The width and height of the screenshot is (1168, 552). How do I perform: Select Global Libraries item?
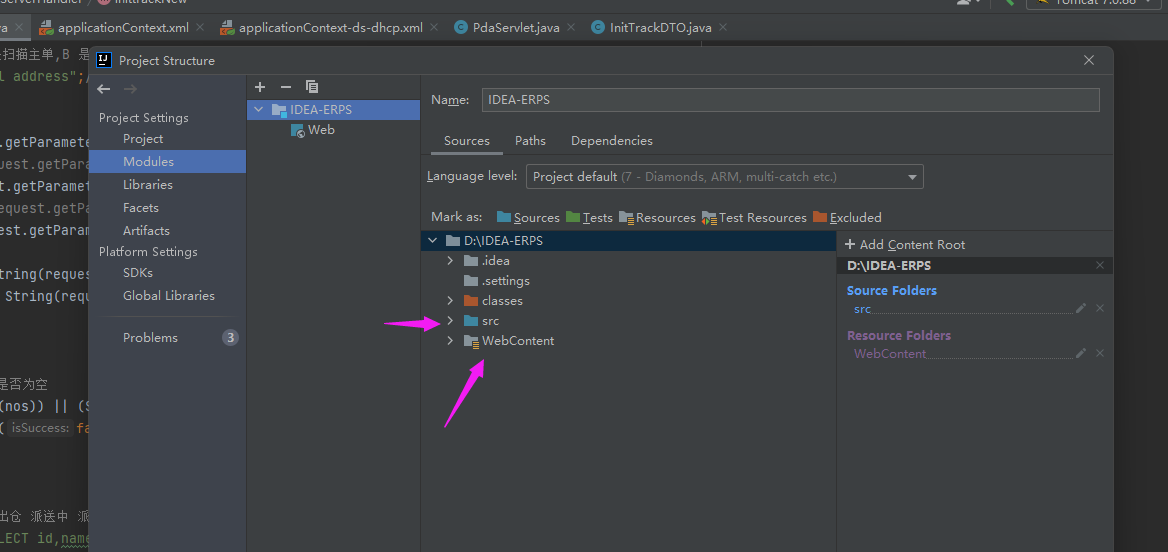pyautogui.click(x=167, y=296)
